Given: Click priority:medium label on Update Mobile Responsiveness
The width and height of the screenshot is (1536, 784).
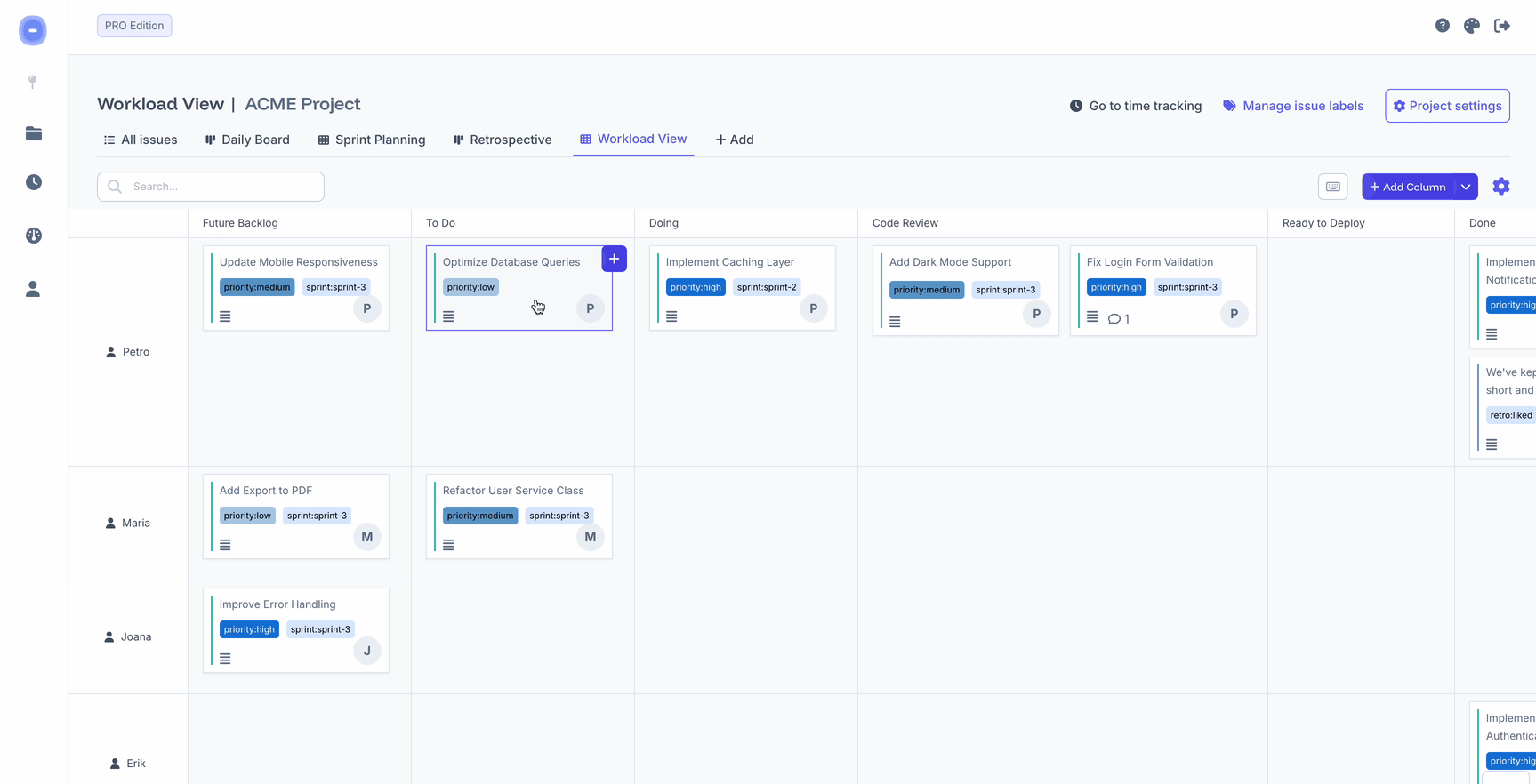Looking at the screenshot, I should pyautogui.click(x=257, y=287).
